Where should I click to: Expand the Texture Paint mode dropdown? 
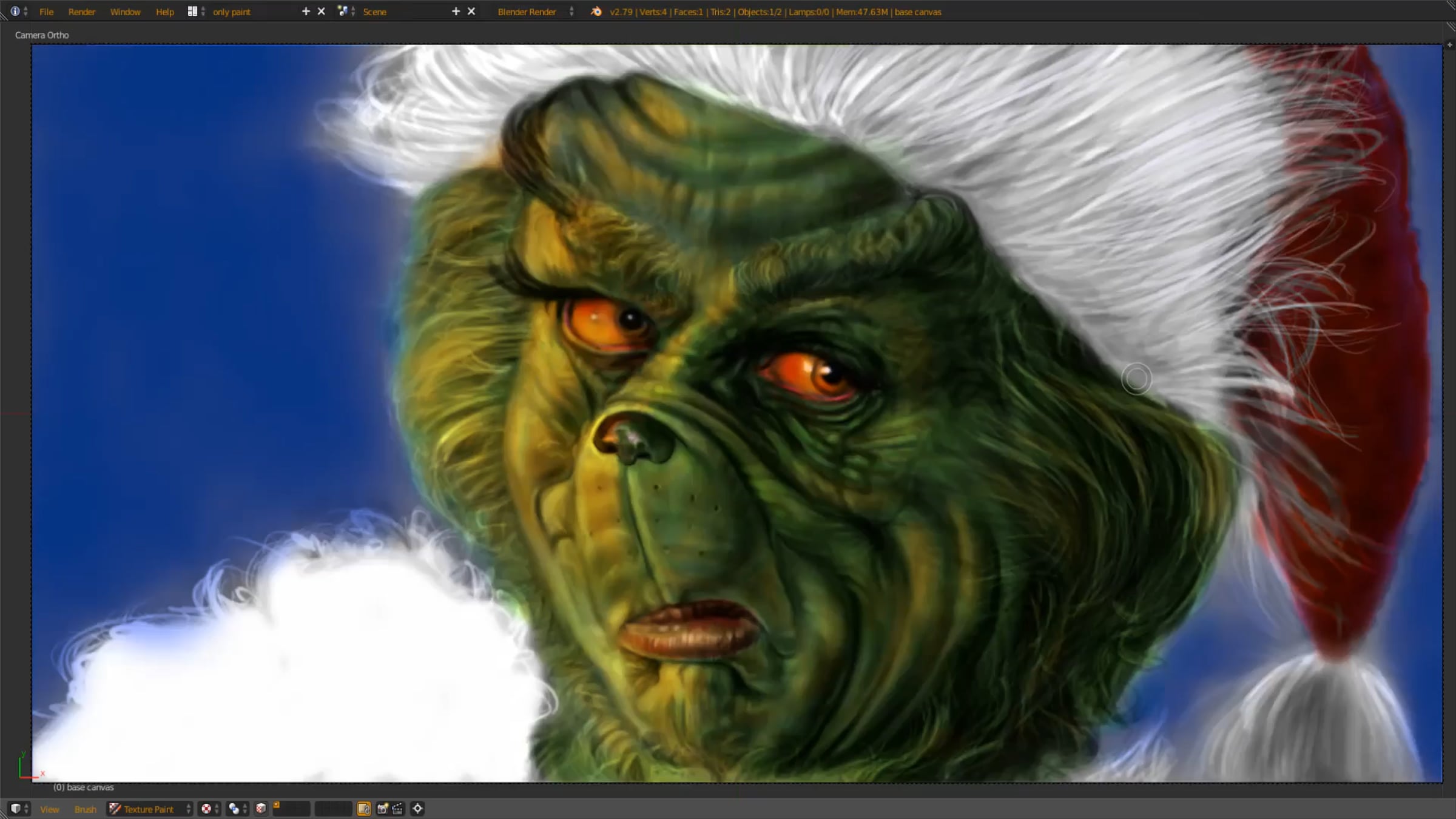point(150,809)
